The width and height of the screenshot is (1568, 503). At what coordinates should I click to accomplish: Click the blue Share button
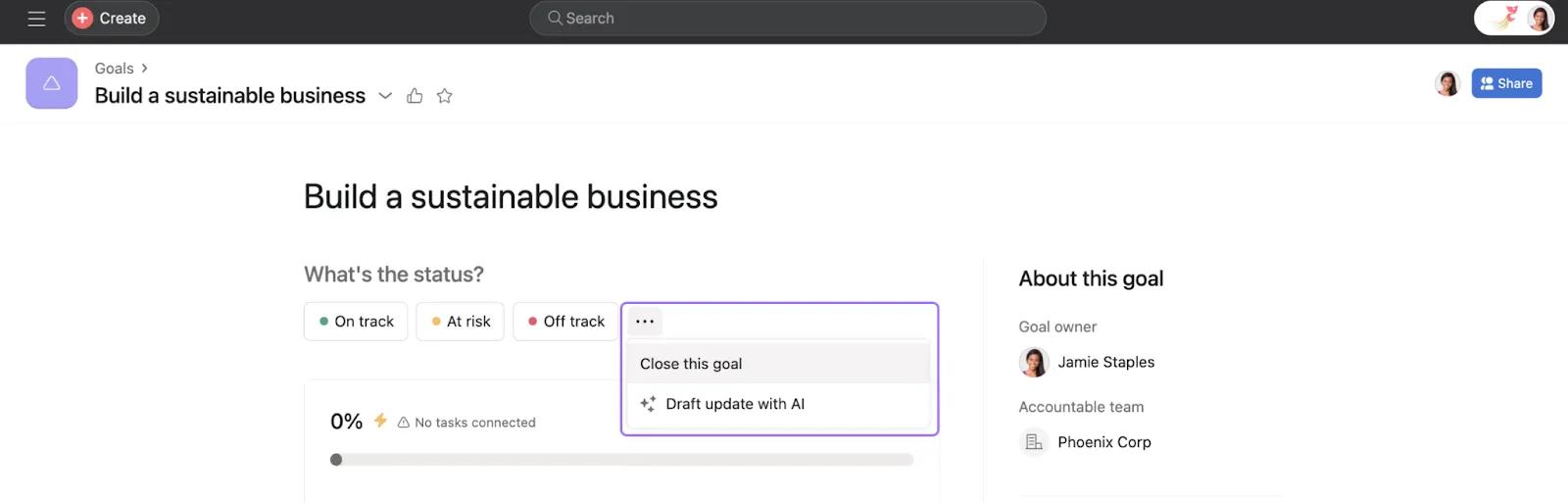pyautogui.click(x=1506, y=83)
